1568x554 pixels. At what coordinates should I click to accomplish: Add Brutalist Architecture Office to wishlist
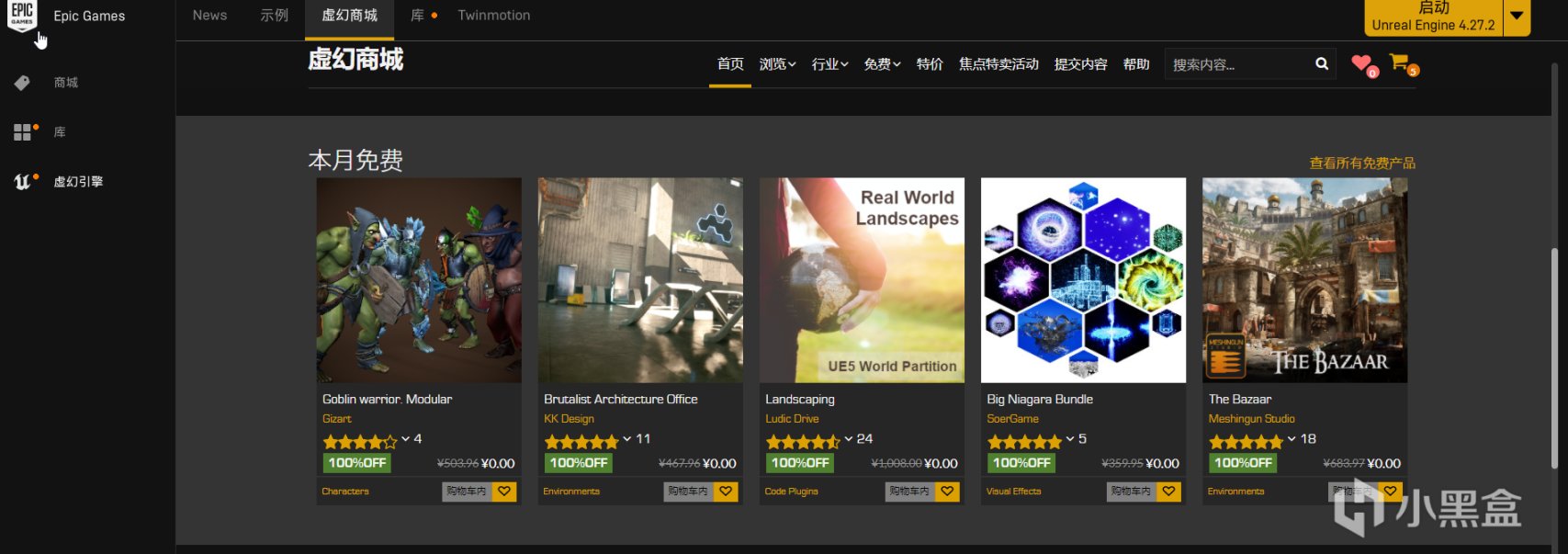point(726,492)
